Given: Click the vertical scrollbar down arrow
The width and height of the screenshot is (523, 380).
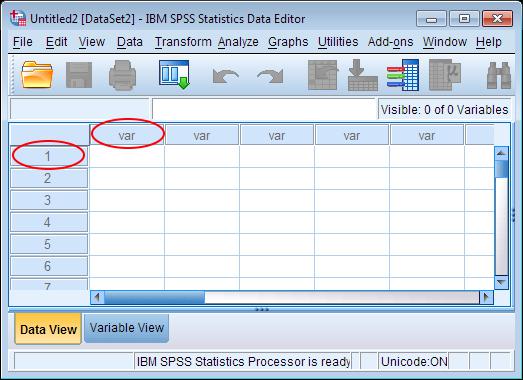Looking at the screenshot, I should coord(501,282).
